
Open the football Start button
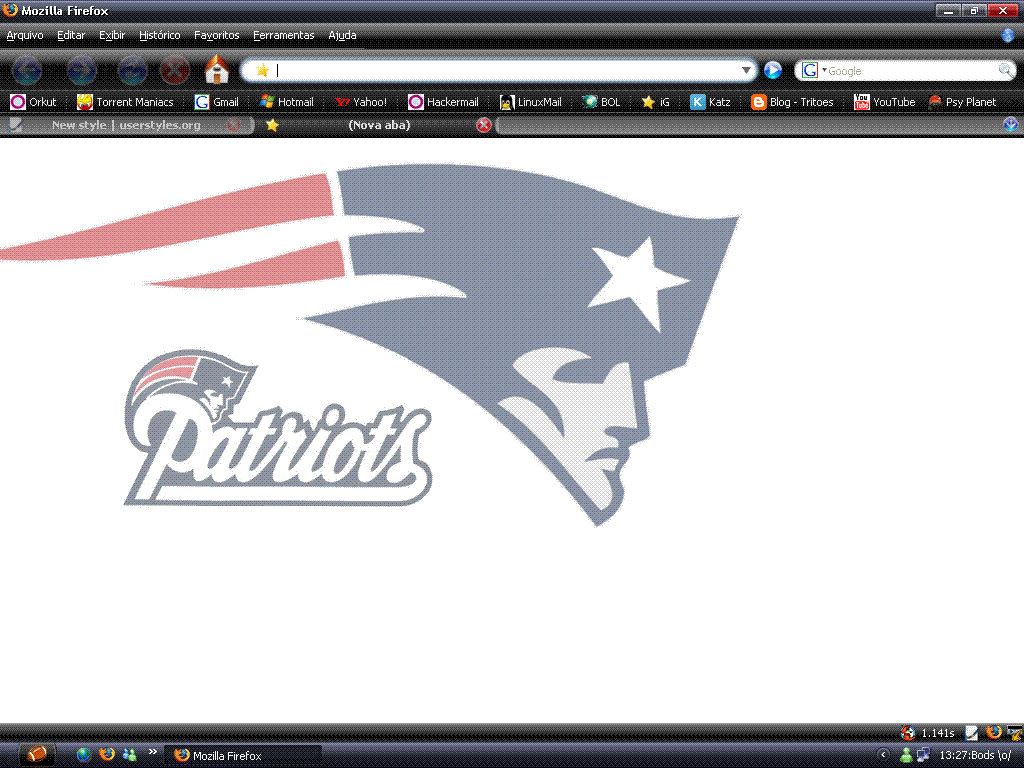[37, 754]
